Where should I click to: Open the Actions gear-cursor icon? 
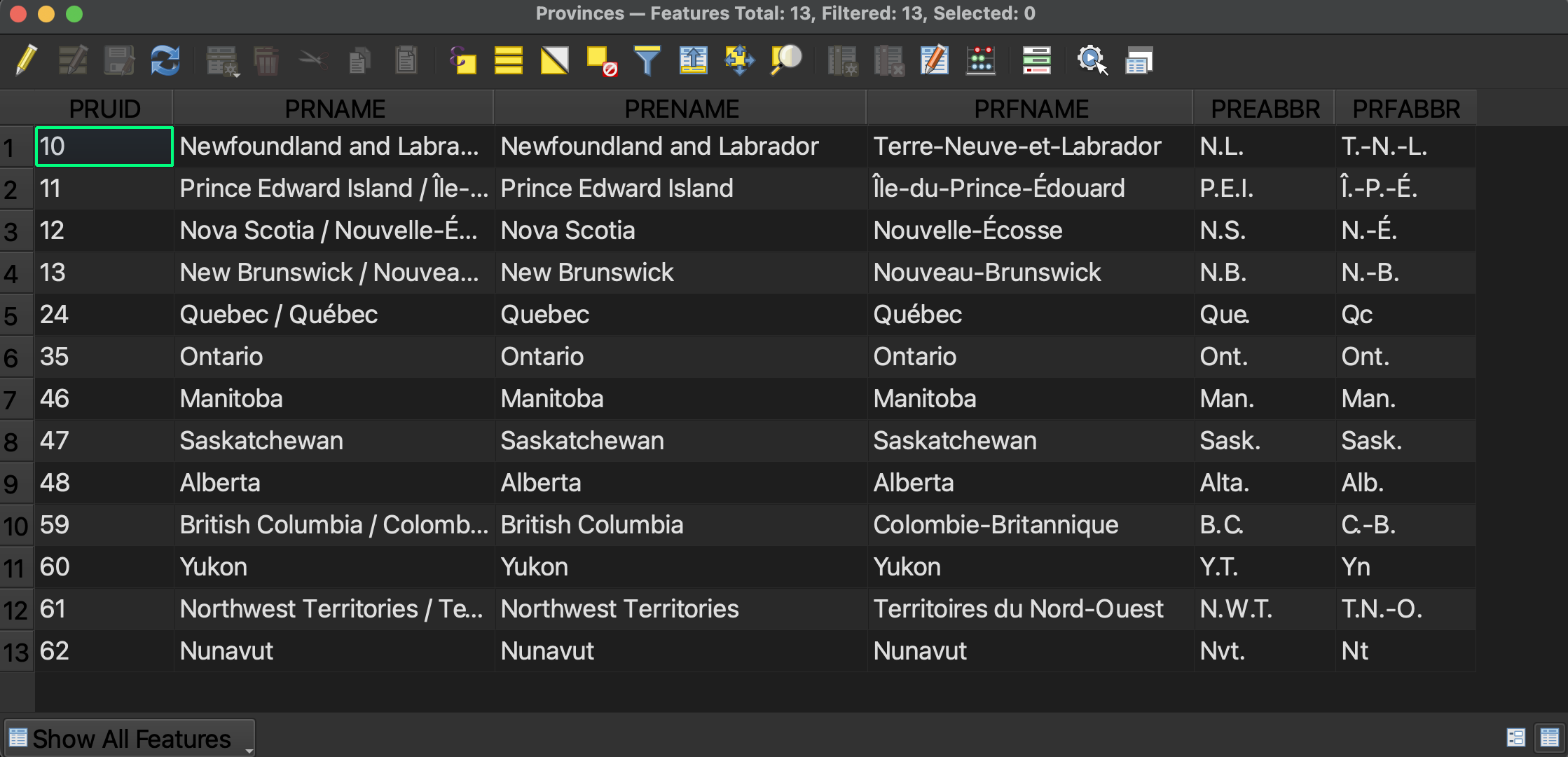tap(1092, 60)
